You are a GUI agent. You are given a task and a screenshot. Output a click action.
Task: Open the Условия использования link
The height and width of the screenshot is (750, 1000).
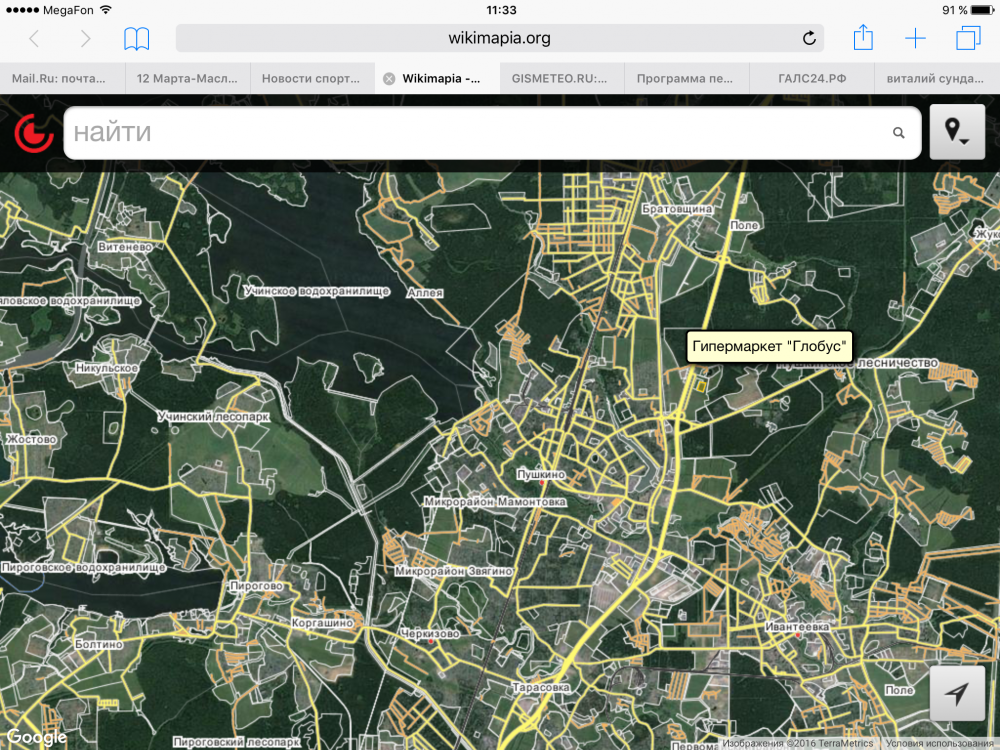[x=938, y=743]
